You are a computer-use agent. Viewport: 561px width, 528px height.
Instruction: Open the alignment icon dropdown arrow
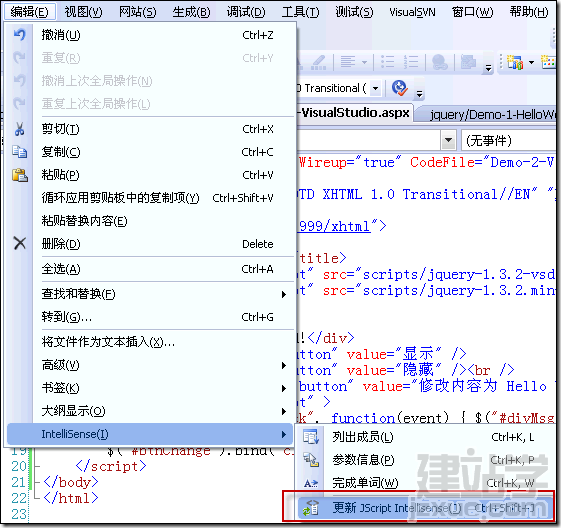(x=364, y=62)
